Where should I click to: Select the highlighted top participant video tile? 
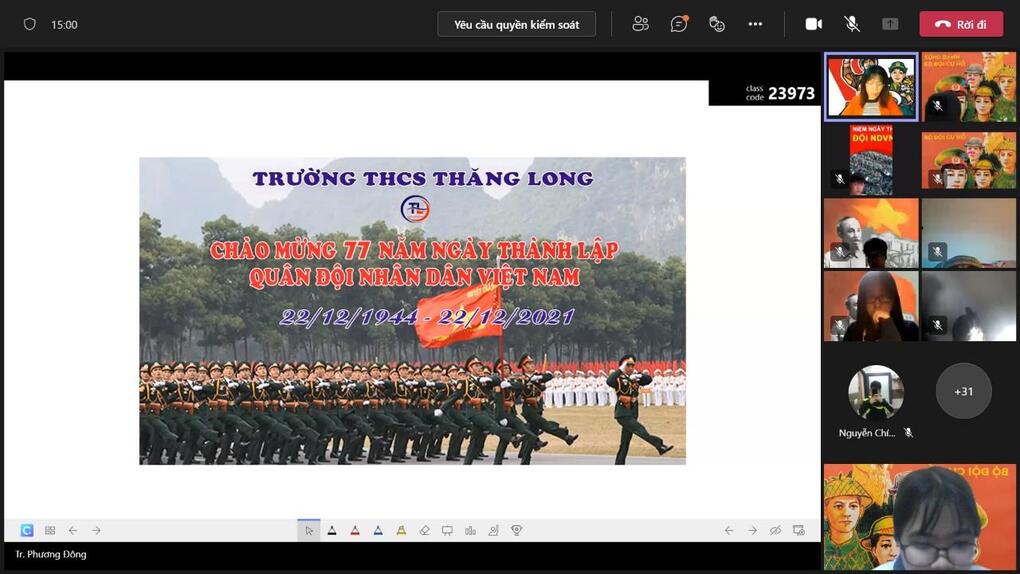tap(871, 87)
